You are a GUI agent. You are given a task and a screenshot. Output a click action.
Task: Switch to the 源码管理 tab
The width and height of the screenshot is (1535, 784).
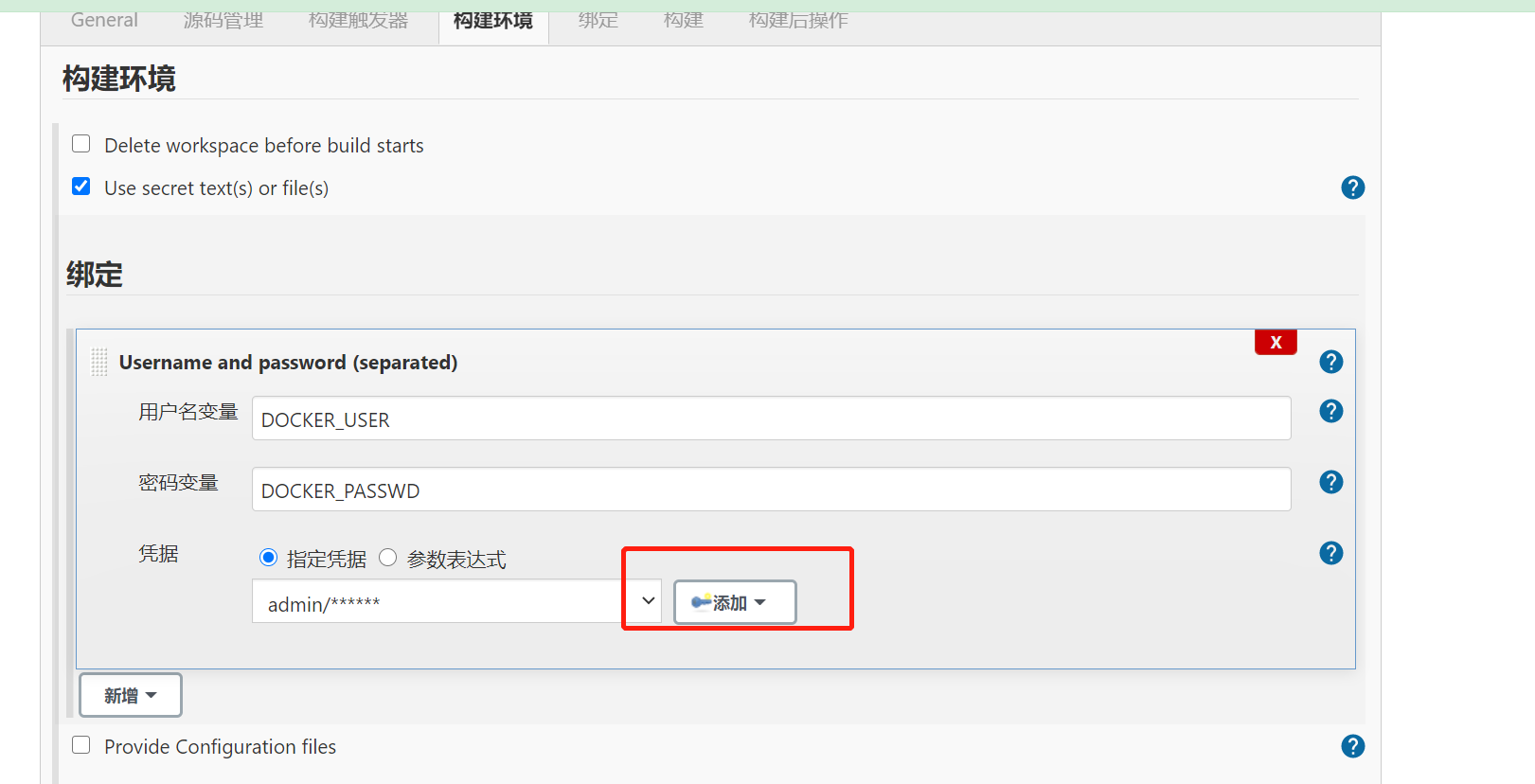223,20
